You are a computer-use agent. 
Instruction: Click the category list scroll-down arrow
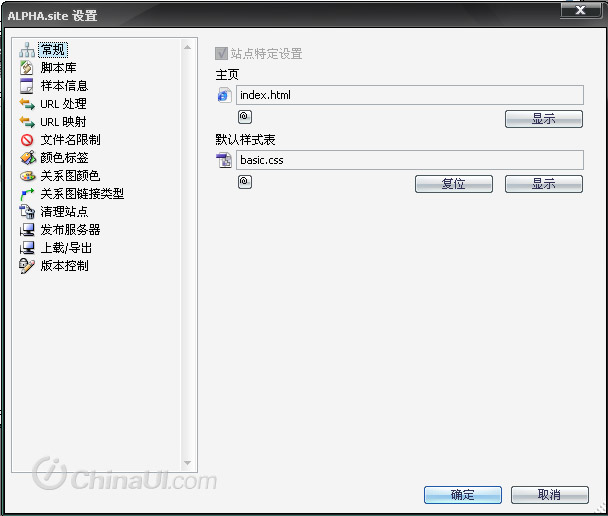coord(187,463)
